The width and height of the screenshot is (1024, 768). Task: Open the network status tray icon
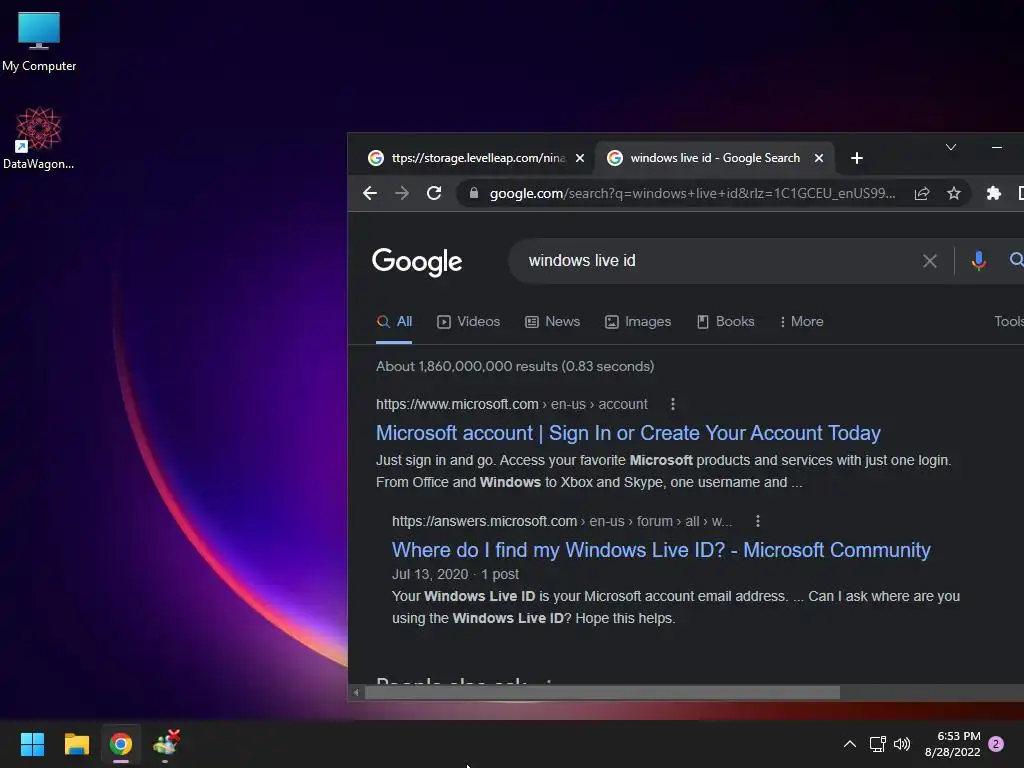pyautogui.click(x=877, y=744)
